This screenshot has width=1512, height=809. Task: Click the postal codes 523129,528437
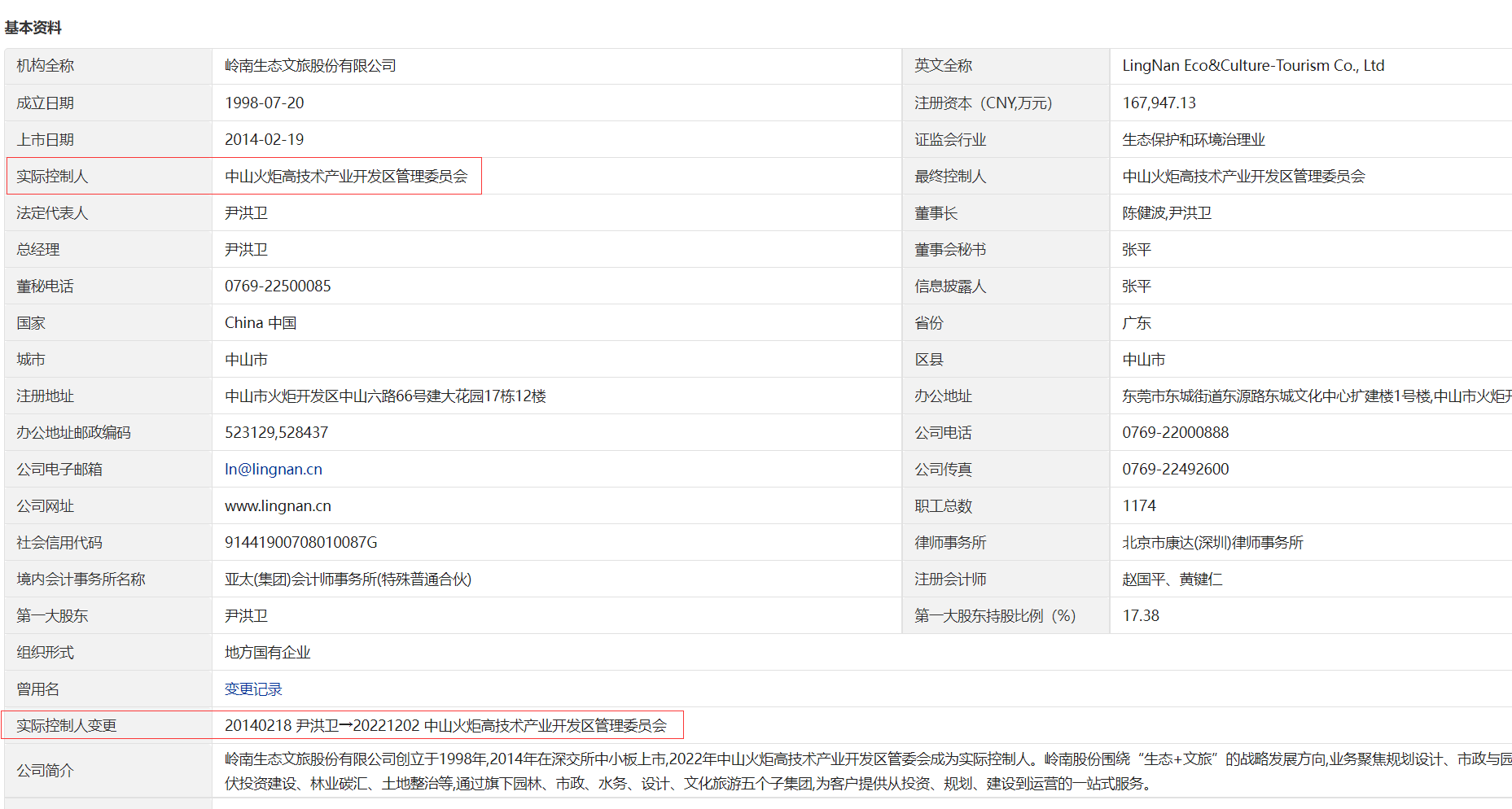(x=276, y=433)
